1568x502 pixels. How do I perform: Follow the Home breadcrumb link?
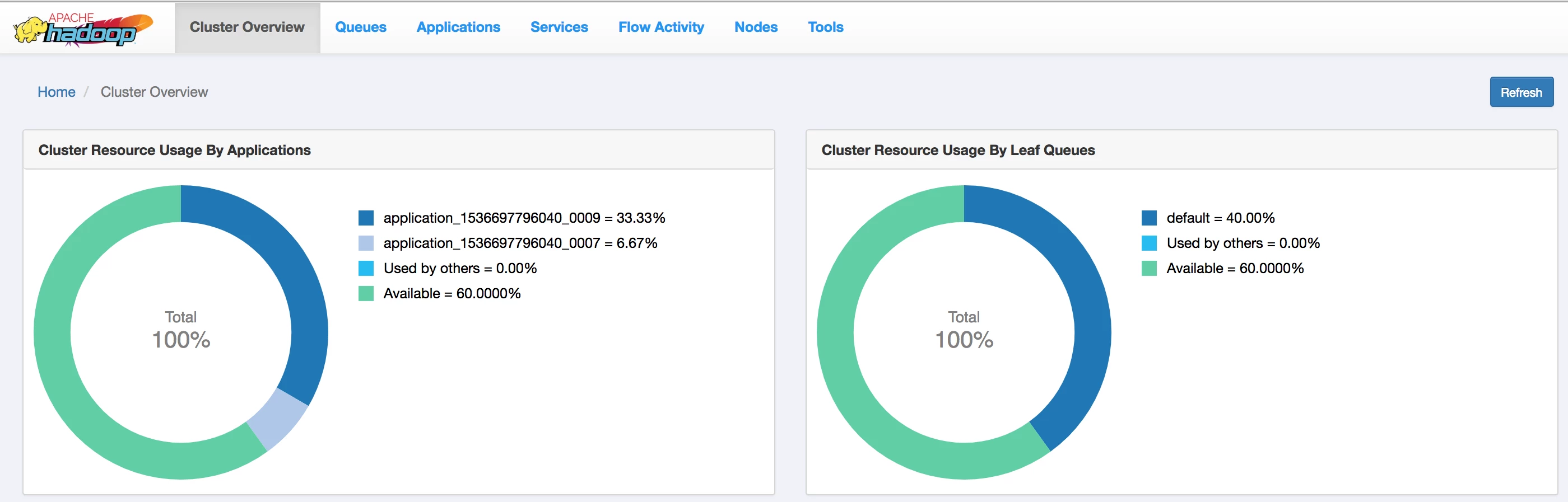(57, 92)
